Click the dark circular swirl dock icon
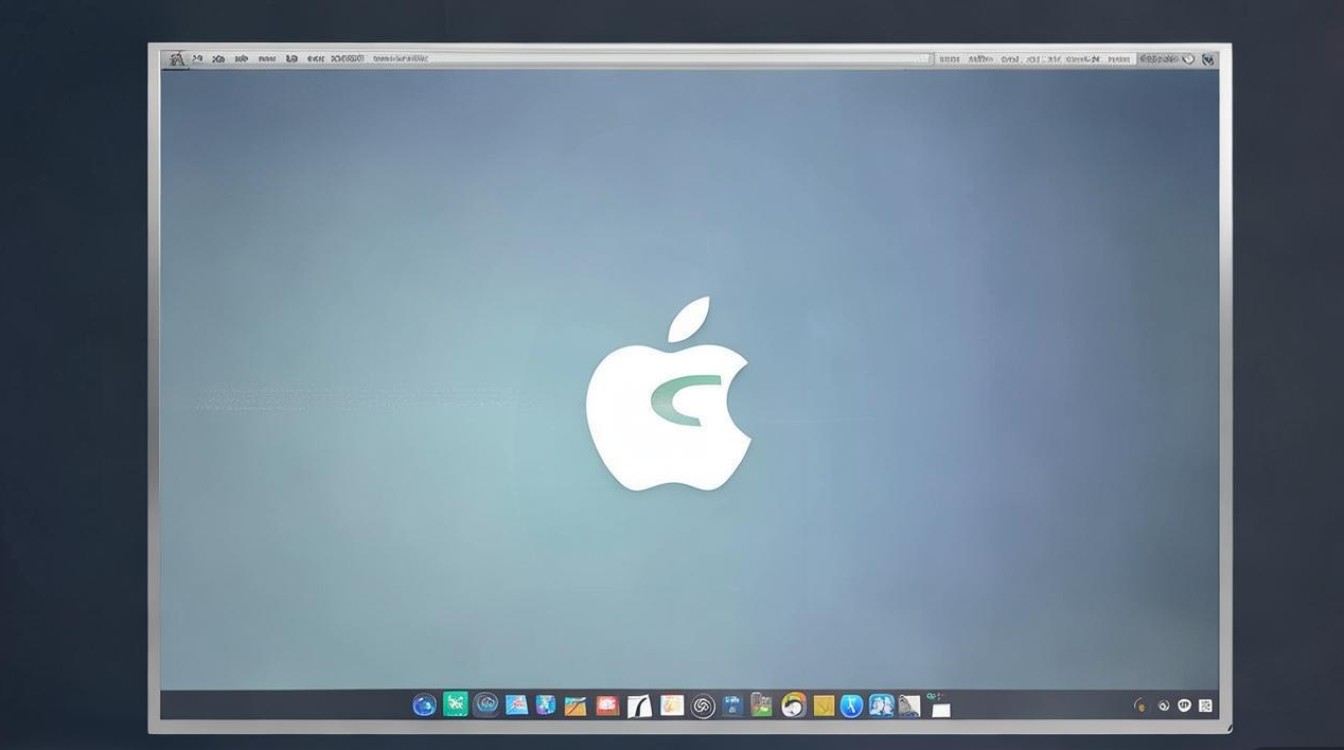Viewport: 1344px width, 750px height. click(703, 706)
